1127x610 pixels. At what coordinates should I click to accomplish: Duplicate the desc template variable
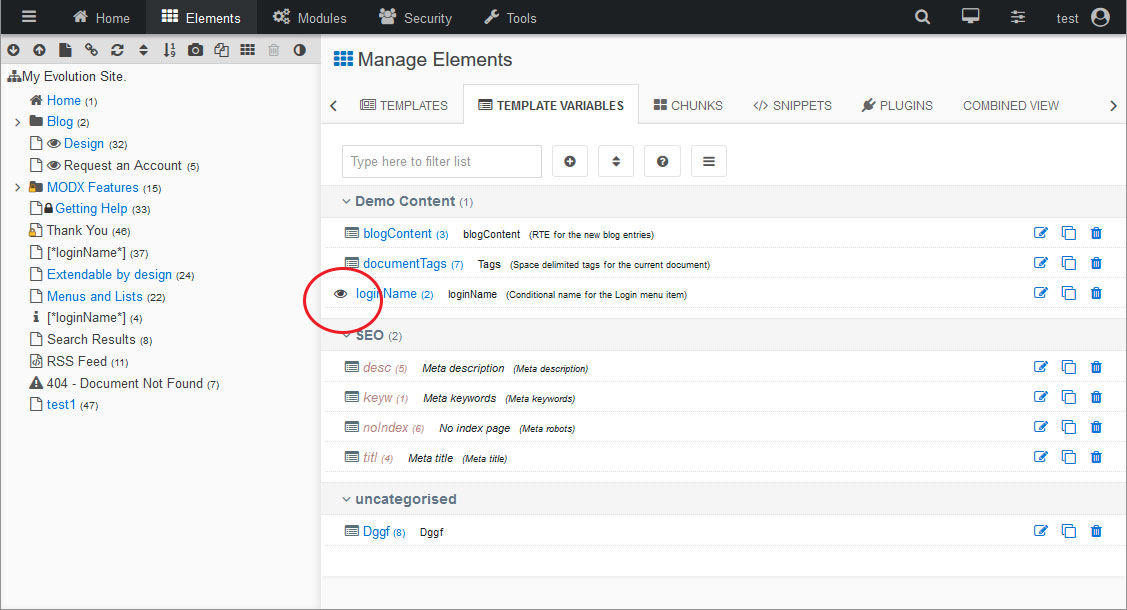point(1068,366)
